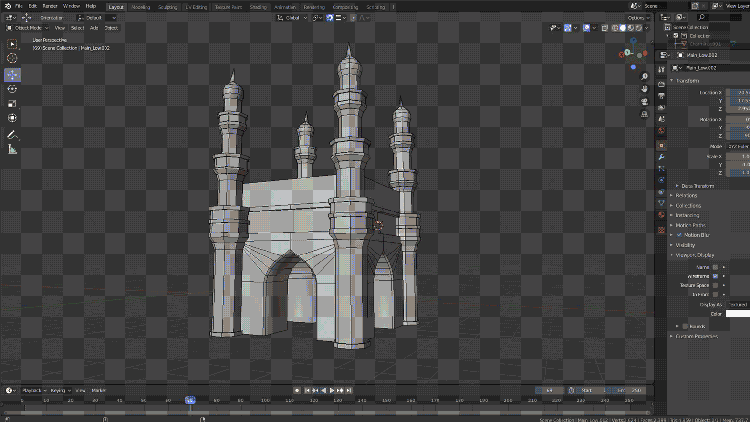Select the Cursor tool in the left toolbar
Image resolution: width=750 pixels, height=422 pixels.
(x=12, y=59)
